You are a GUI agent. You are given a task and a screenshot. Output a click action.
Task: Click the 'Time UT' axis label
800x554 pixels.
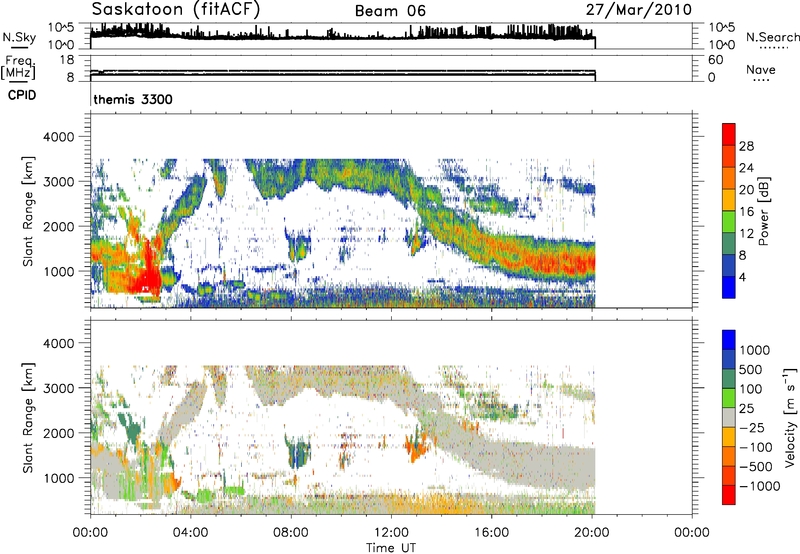391,548
